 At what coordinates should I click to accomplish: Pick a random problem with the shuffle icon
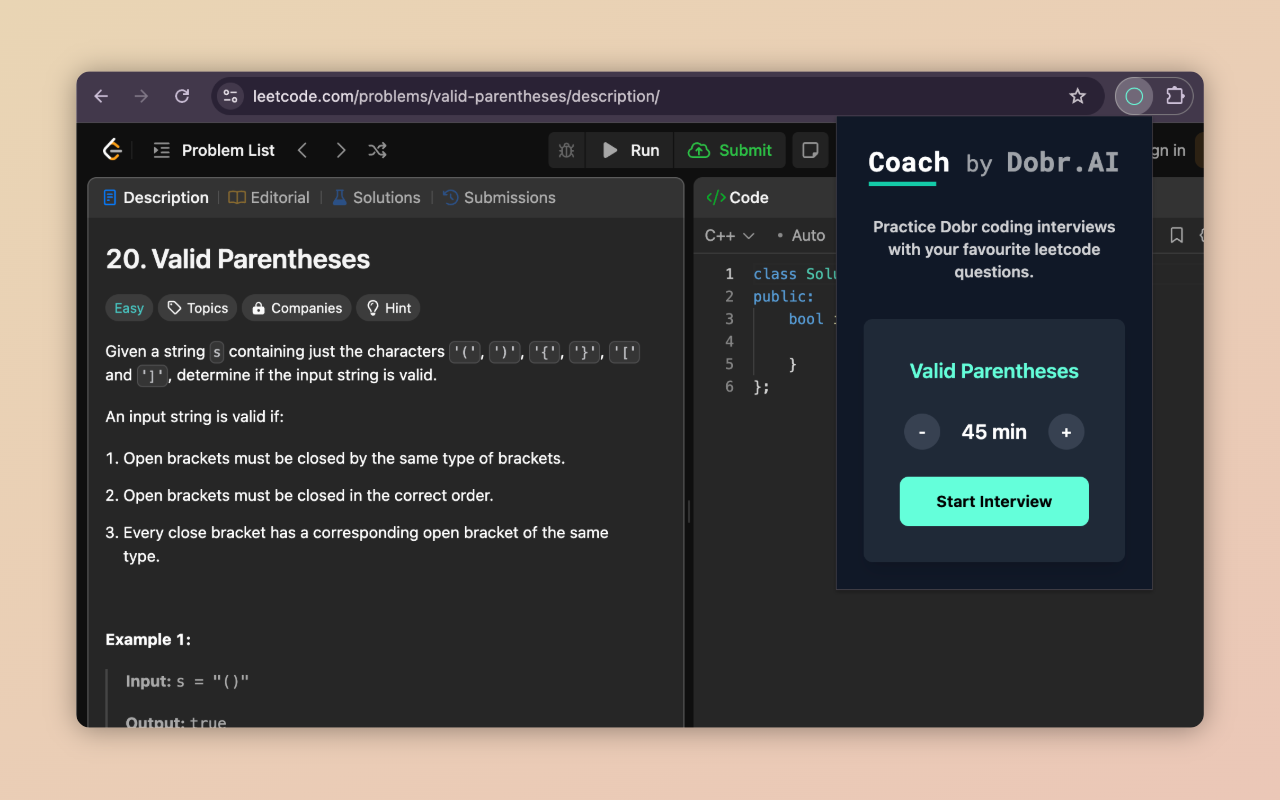(377, 149)
